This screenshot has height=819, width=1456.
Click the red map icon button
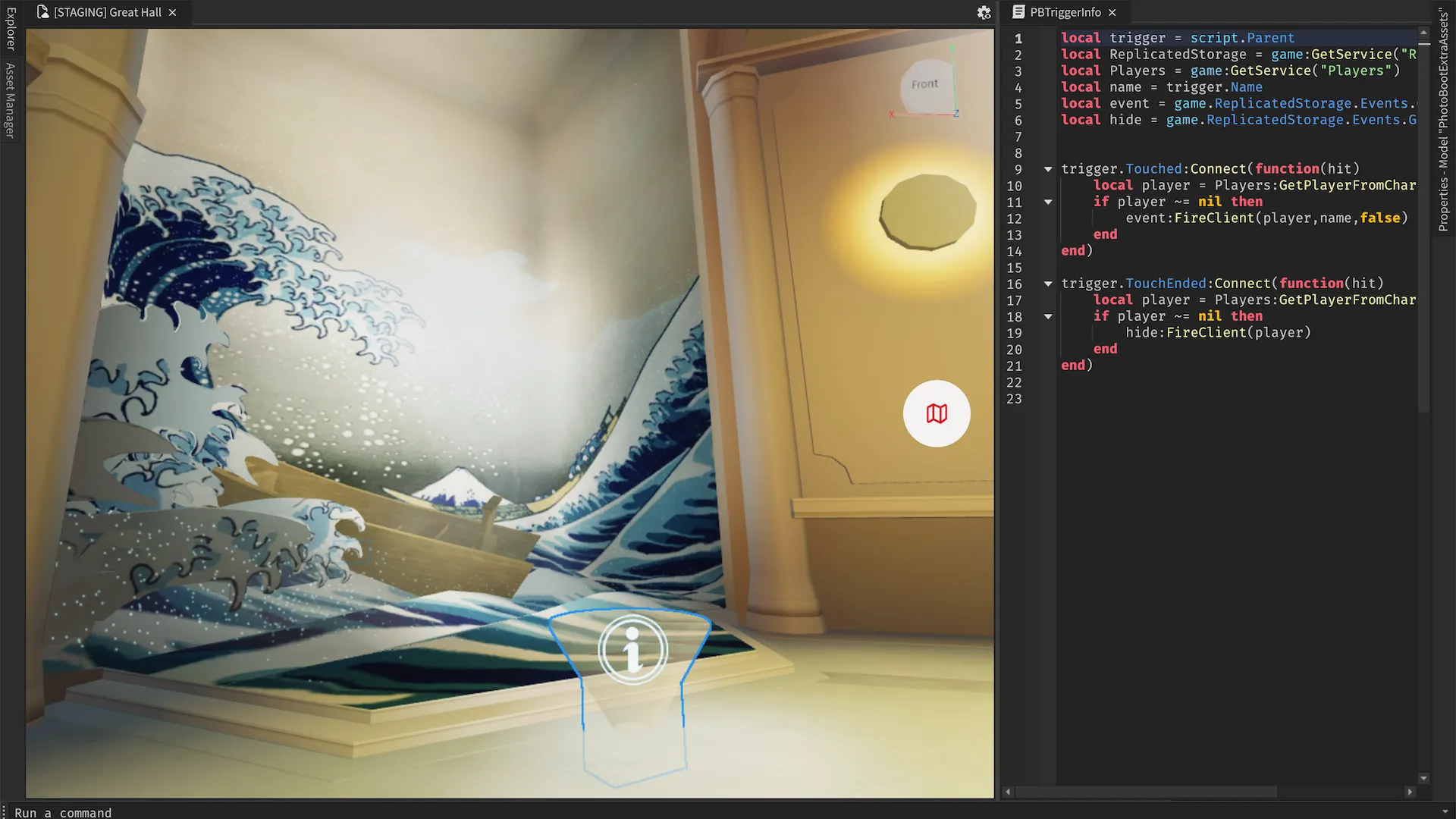pos(937,413)
